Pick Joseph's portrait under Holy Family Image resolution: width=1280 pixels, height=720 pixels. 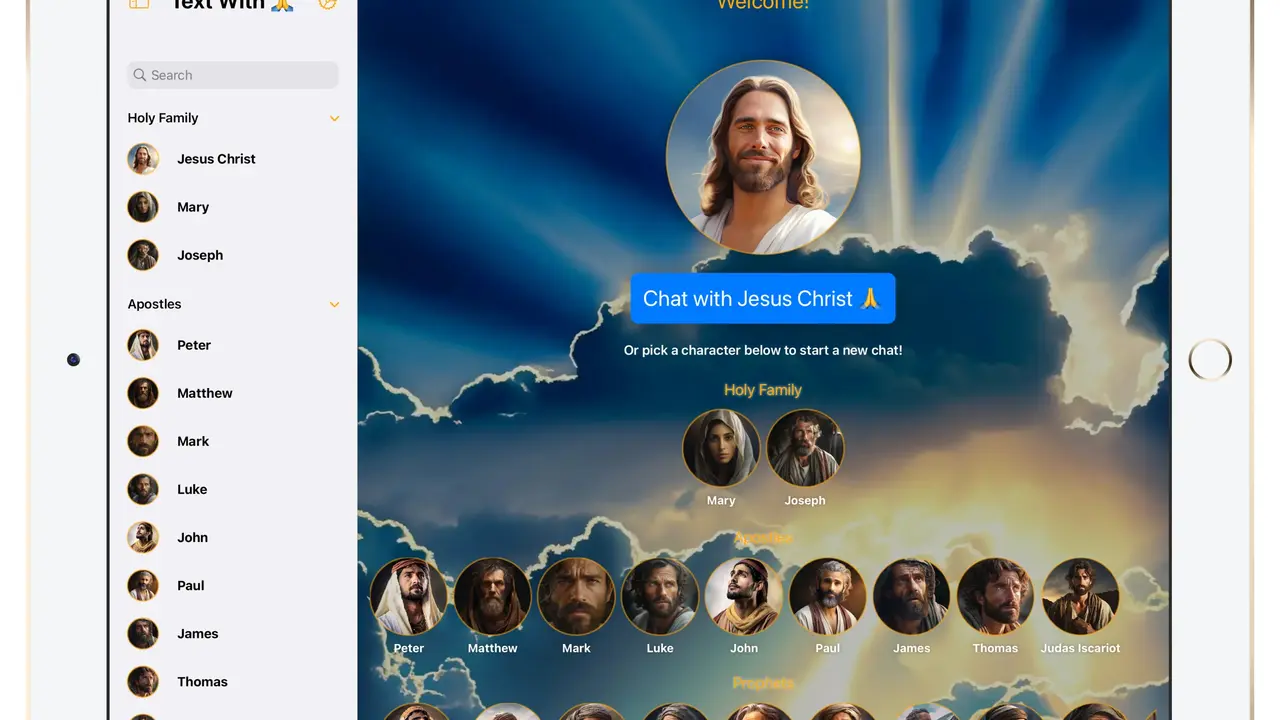coord(805,448)
